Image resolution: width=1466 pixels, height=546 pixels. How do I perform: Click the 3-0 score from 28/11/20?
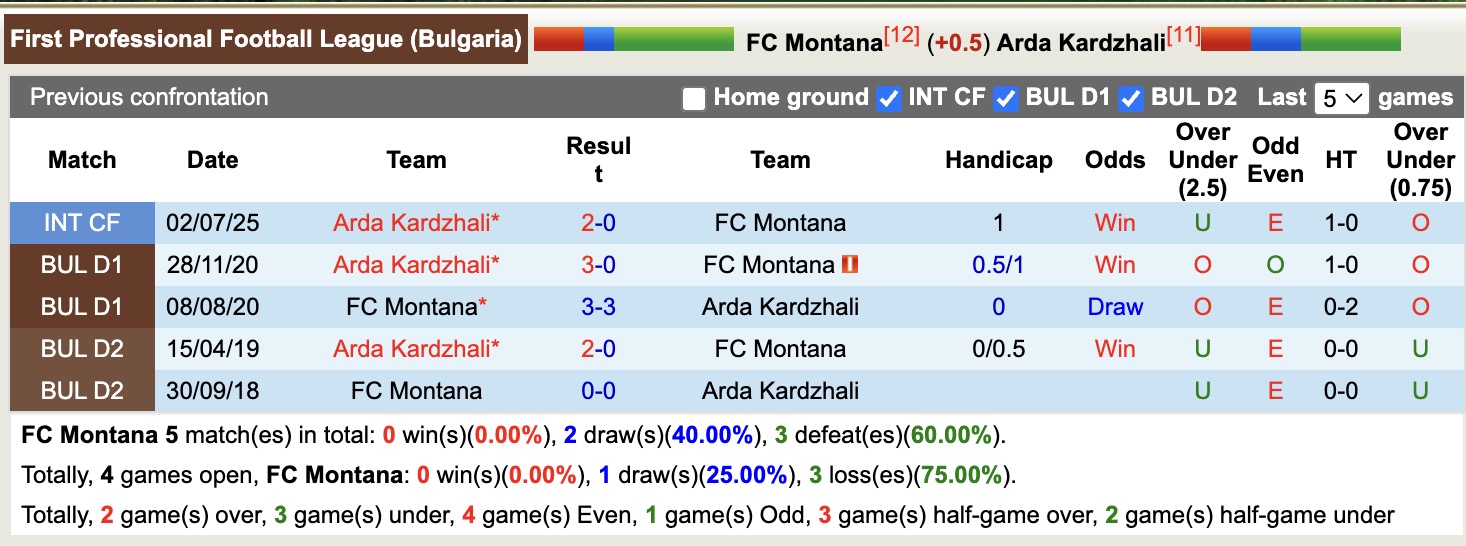pos(598,264)
